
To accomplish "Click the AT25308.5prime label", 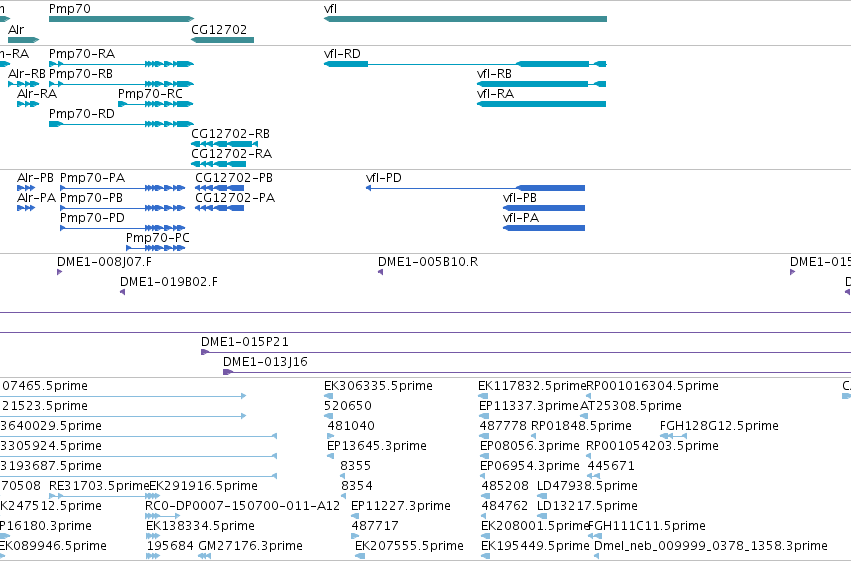I will point(631,406).
